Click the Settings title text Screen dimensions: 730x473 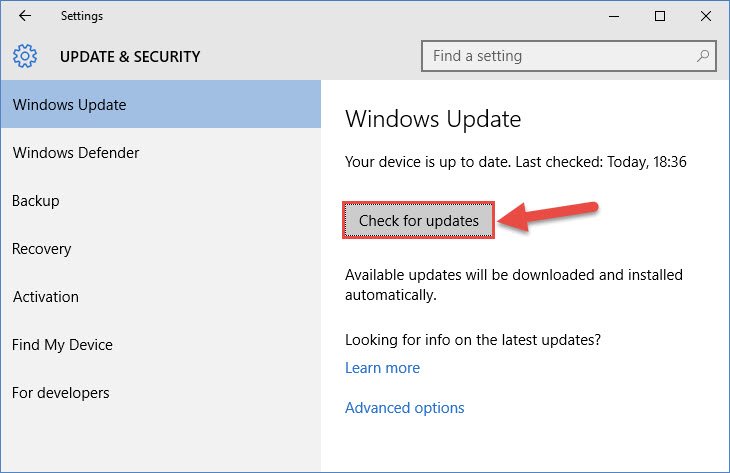click(x=82, y=16)
